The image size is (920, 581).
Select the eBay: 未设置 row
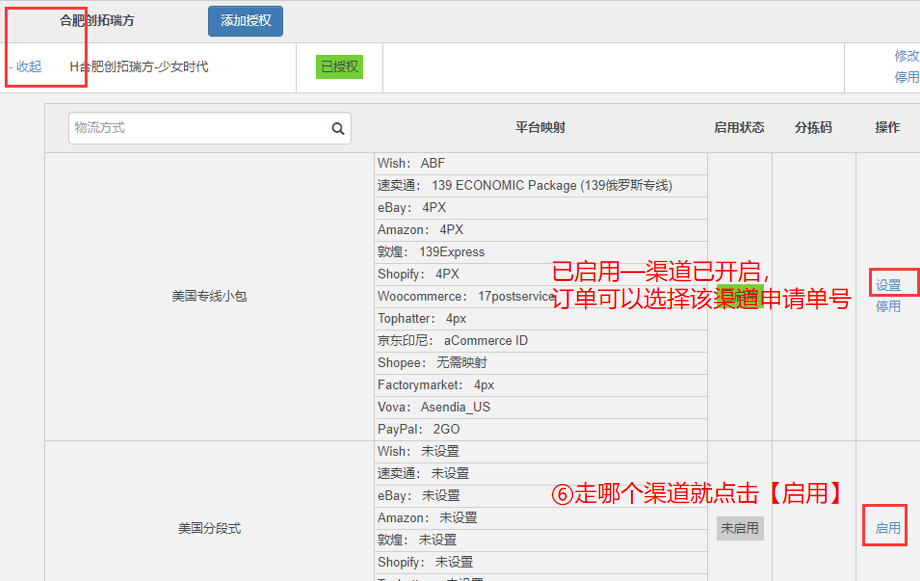coord(541,496)
